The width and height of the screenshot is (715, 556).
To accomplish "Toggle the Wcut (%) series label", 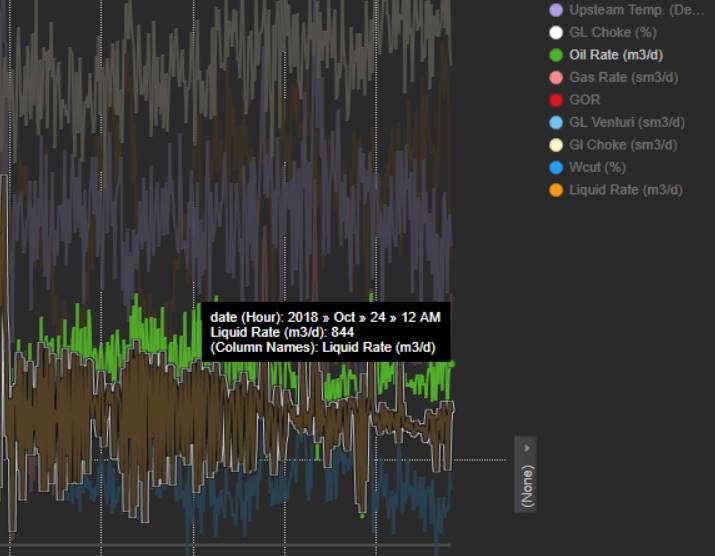I will [x=597, y=167].
